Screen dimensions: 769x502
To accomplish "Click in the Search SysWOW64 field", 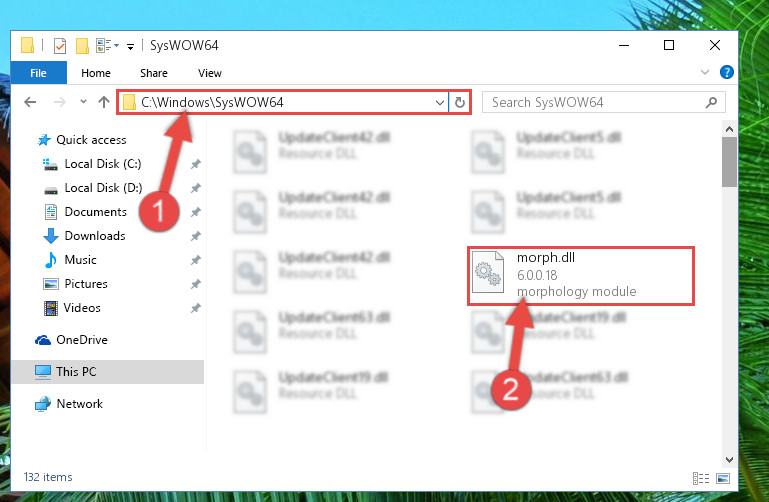I will (593, 102).
